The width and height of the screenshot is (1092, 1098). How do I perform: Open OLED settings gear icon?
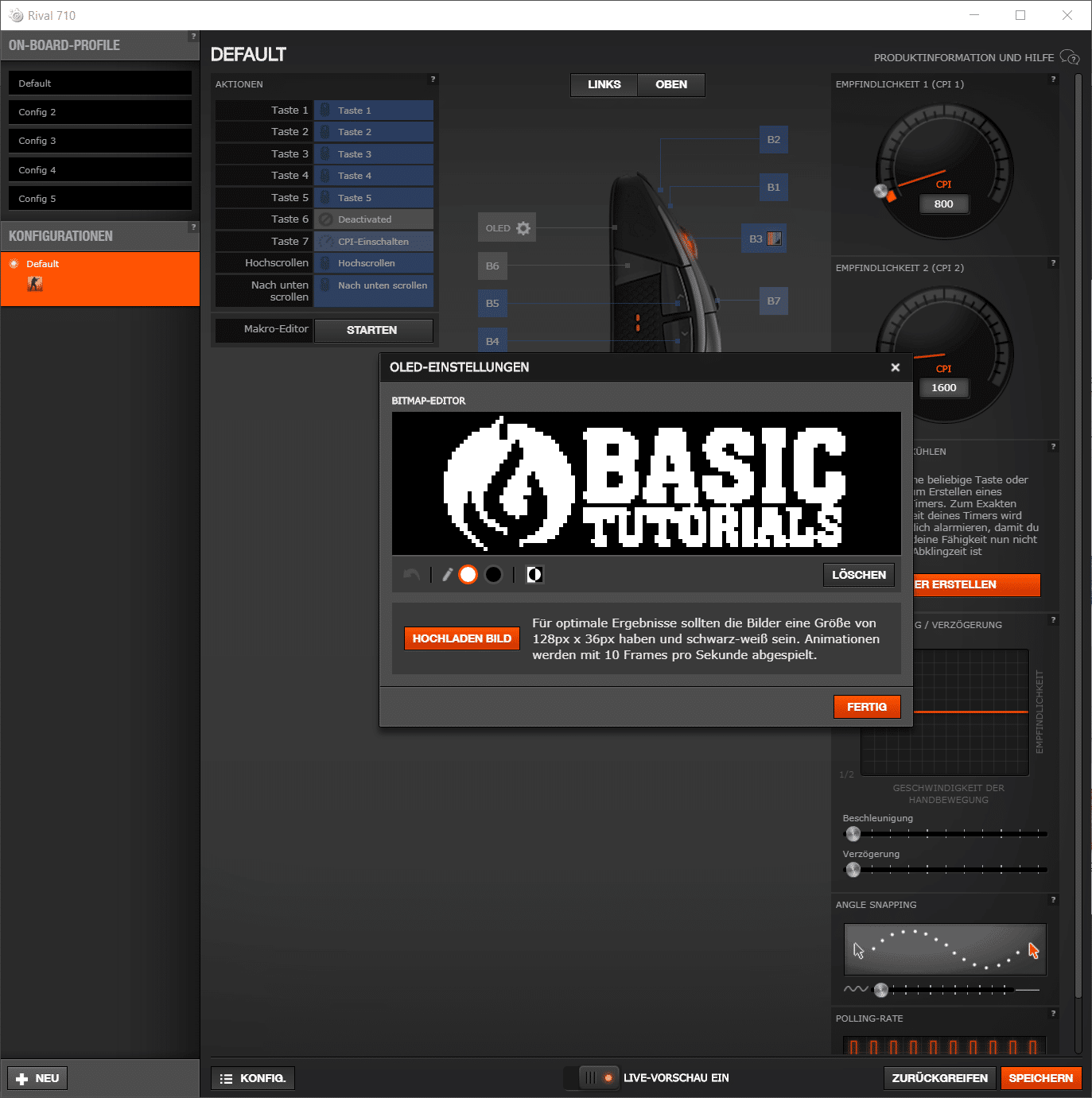pyautogui.click(x=523, y=228)
